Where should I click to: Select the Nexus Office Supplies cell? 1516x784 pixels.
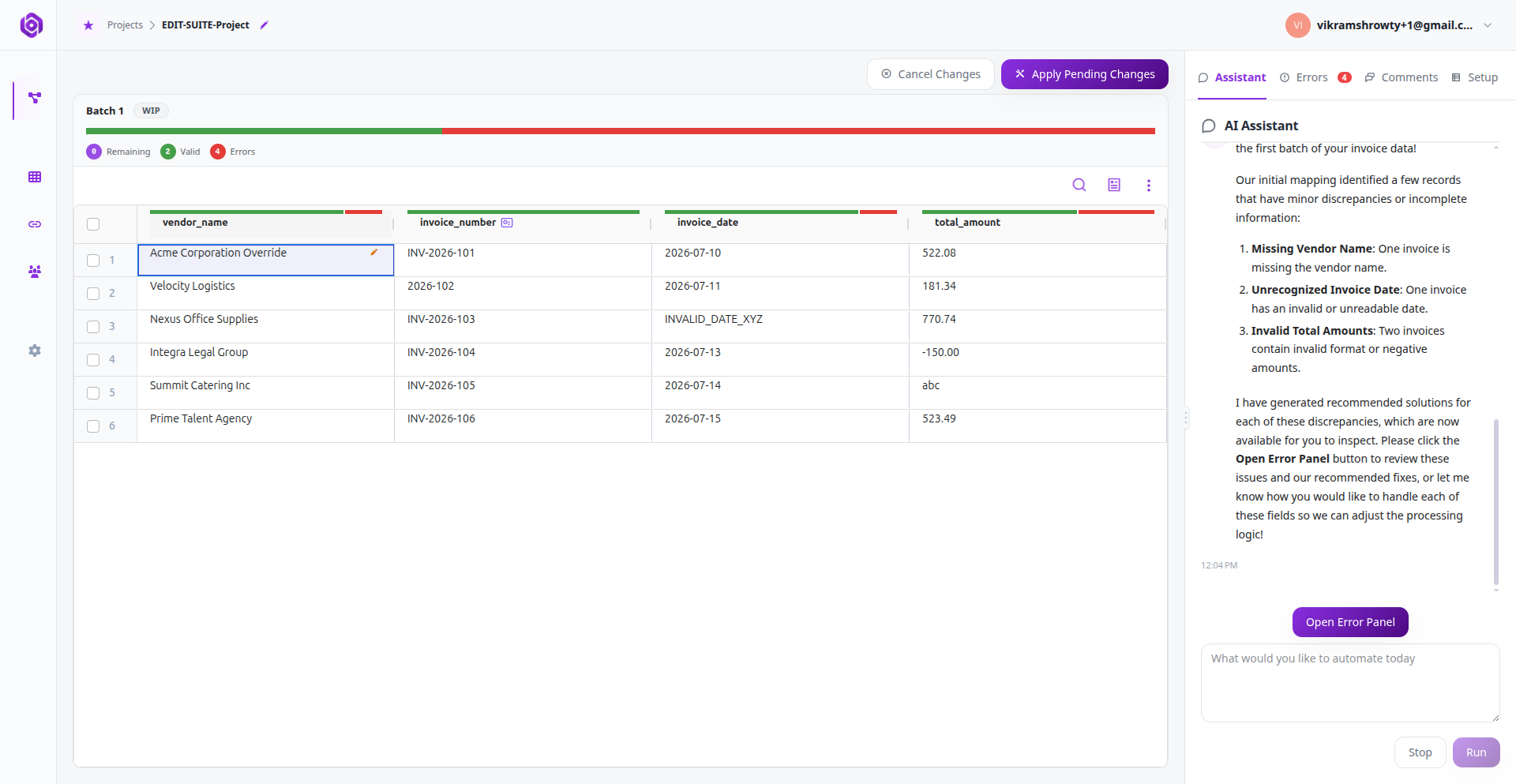click(265, 326)
